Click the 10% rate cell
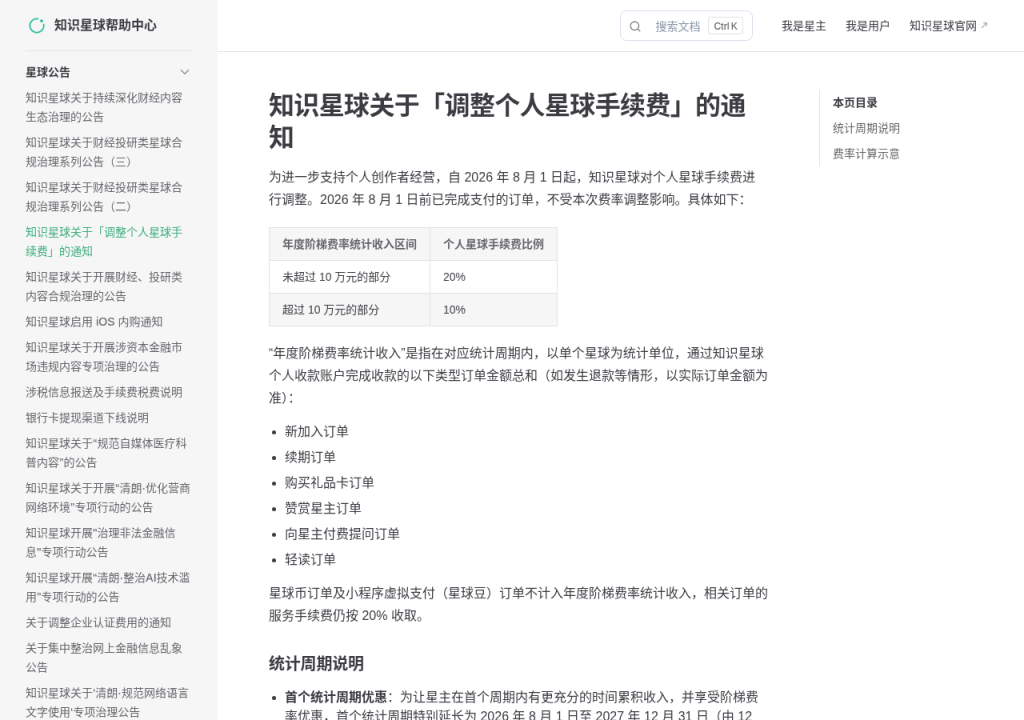Image resolution: width=1024 pixels, height=720 pixels. tap(494, 310)
